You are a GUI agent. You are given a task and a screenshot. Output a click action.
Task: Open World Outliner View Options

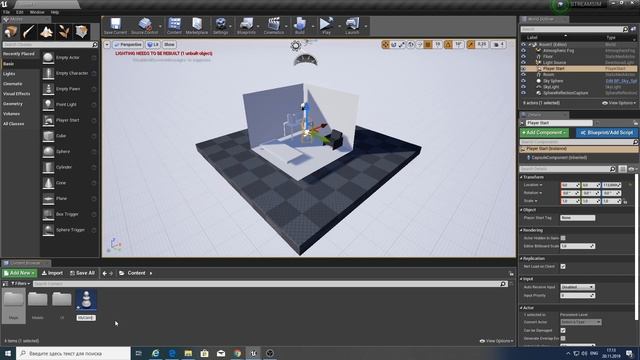(618, 103)
